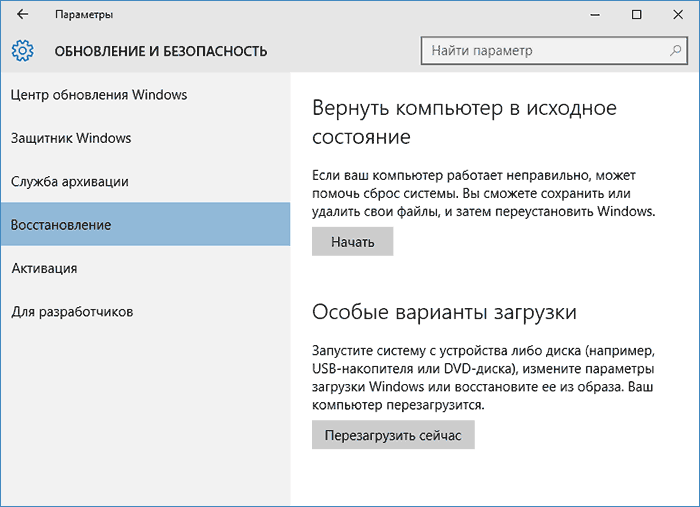Click 'Вернуть компьютер в исходное состояние' heading
The width and height of the screenshot is (700, 507).
tap(465, 121)
